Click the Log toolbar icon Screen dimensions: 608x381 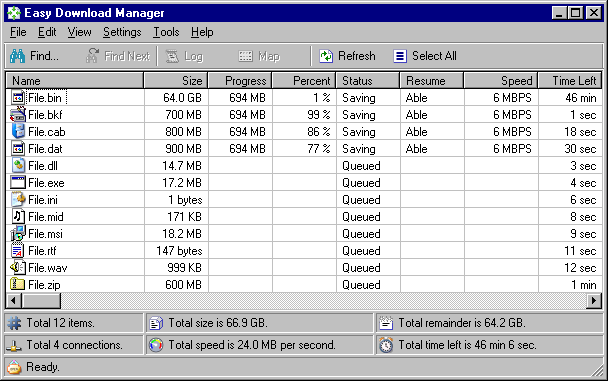(172, 56)
